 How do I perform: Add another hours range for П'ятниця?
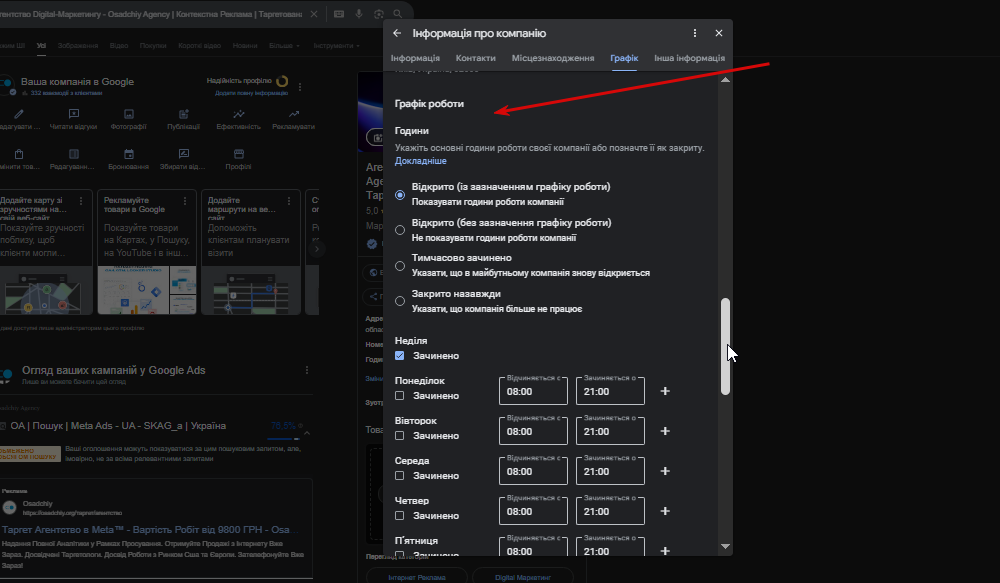tap(665, 550)
